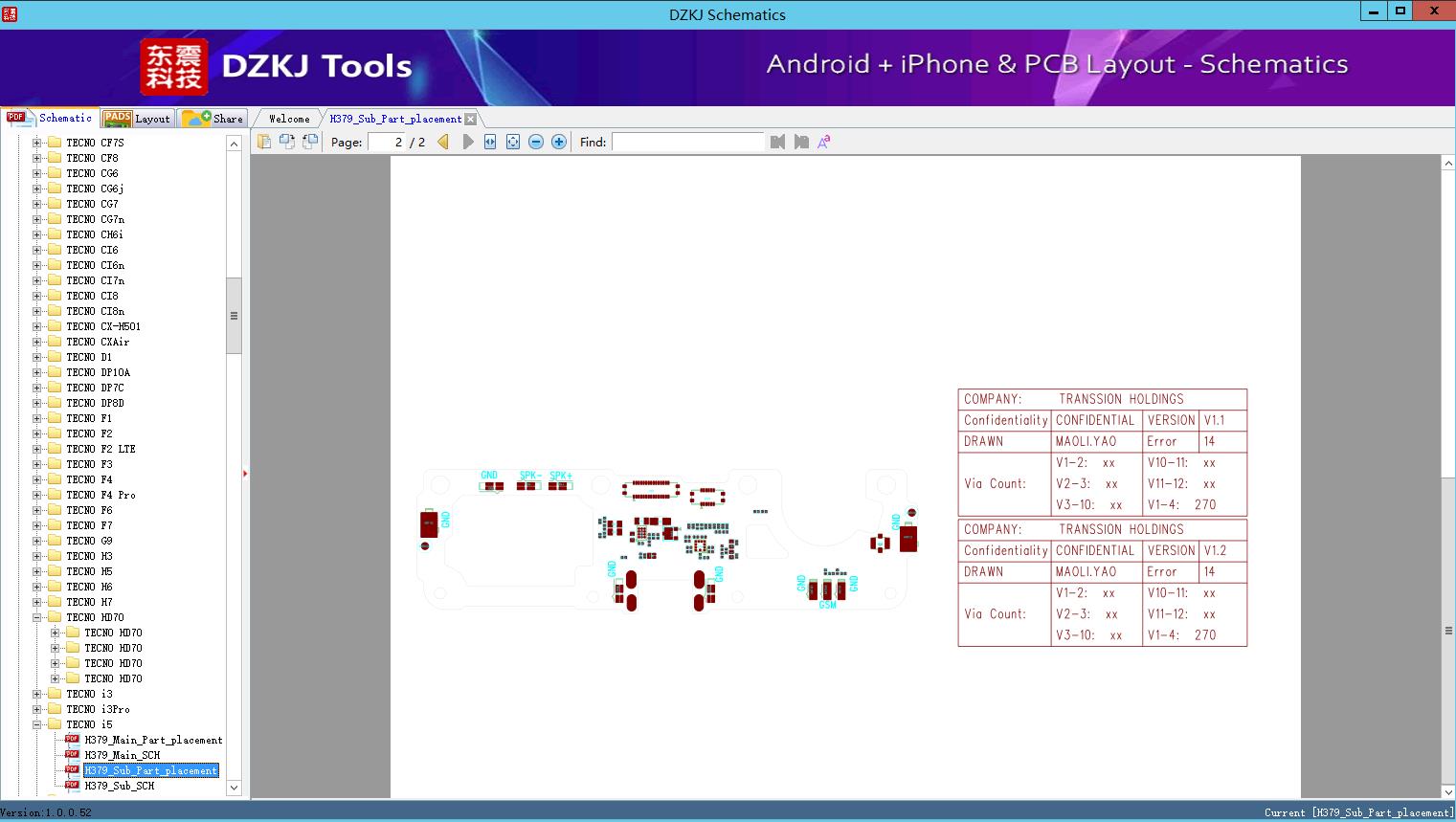Select TECNO DP8D folder
This screenshot has width=1456, height=822.
(x=95, y=403)
